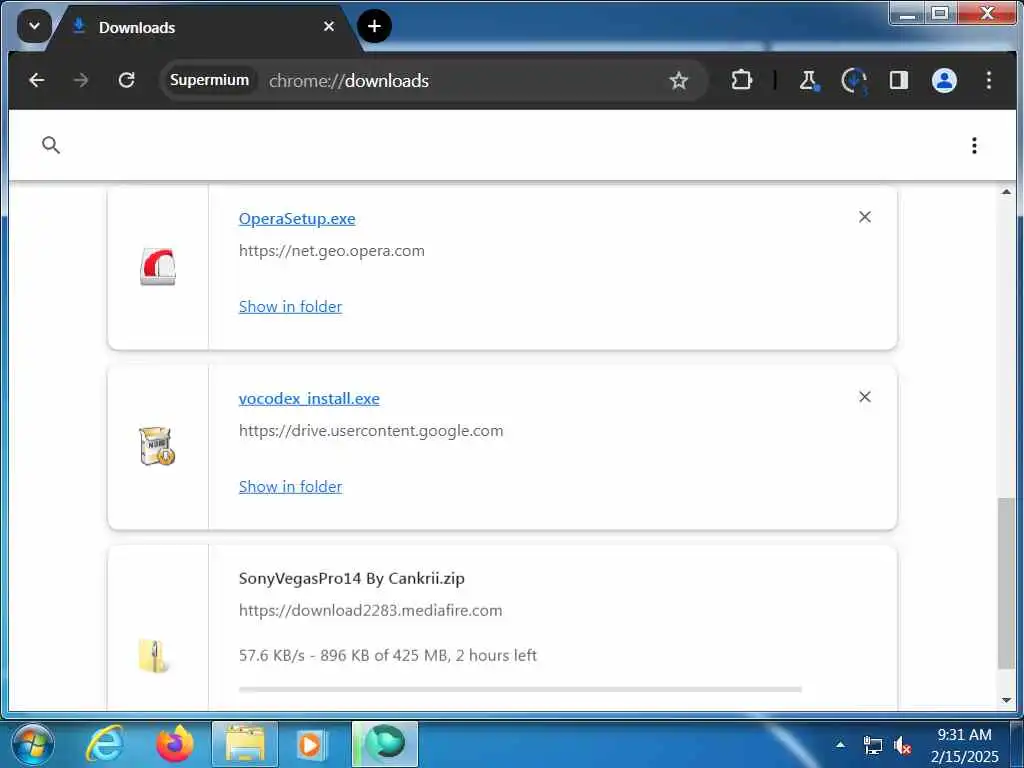Click the download speed status text
Viewport: 1024px width, 768px height.
[x=387, y=655]
